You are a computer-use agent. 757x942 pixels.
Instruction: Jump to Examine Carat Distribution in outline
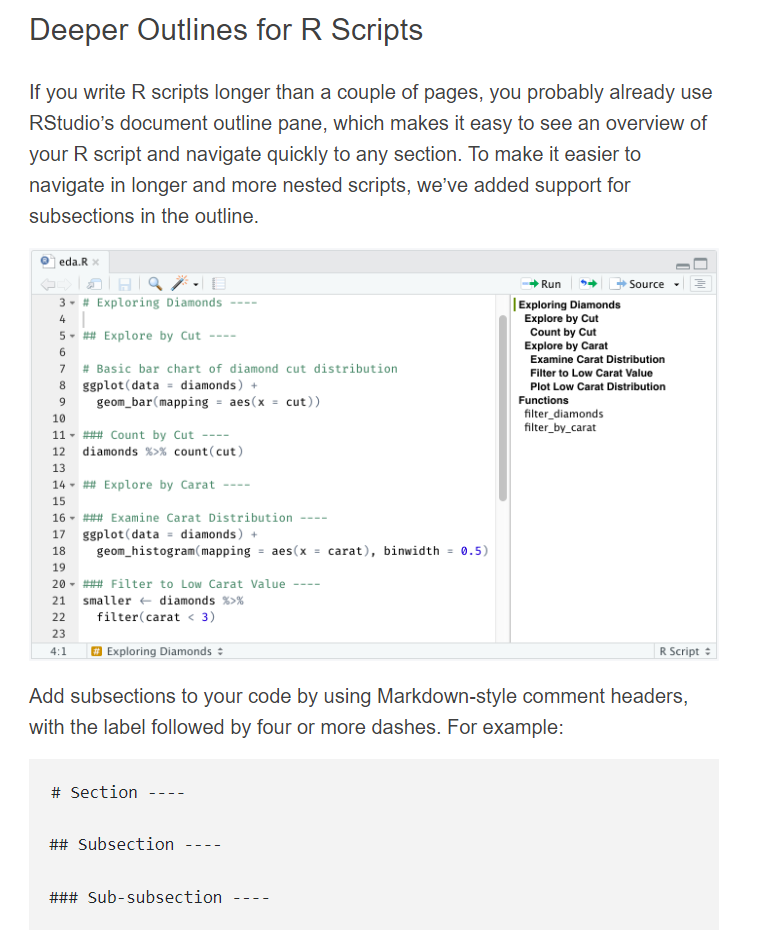597,359
